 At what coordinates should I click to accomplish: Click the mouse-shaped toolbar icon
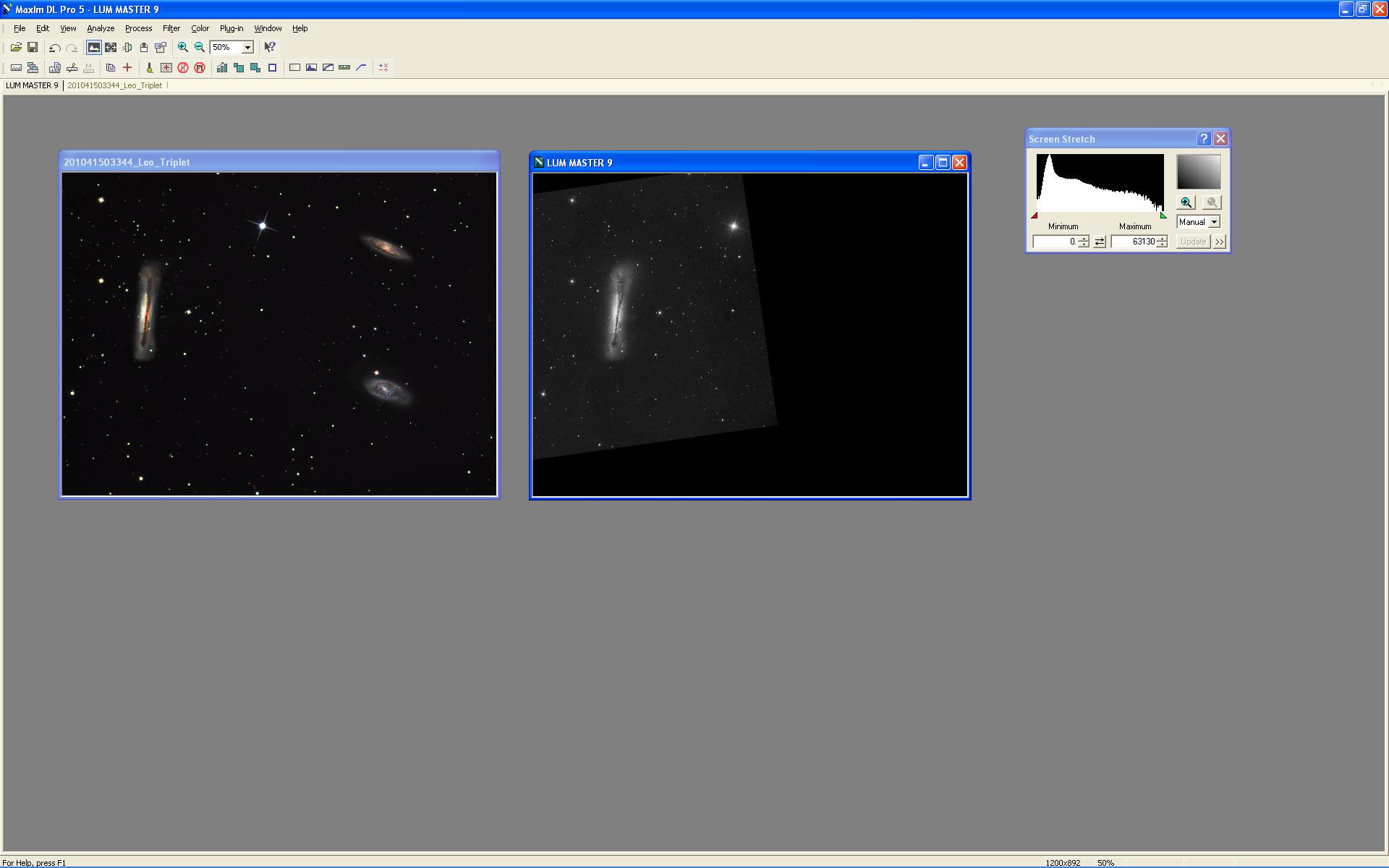click(x=144, y=47)
